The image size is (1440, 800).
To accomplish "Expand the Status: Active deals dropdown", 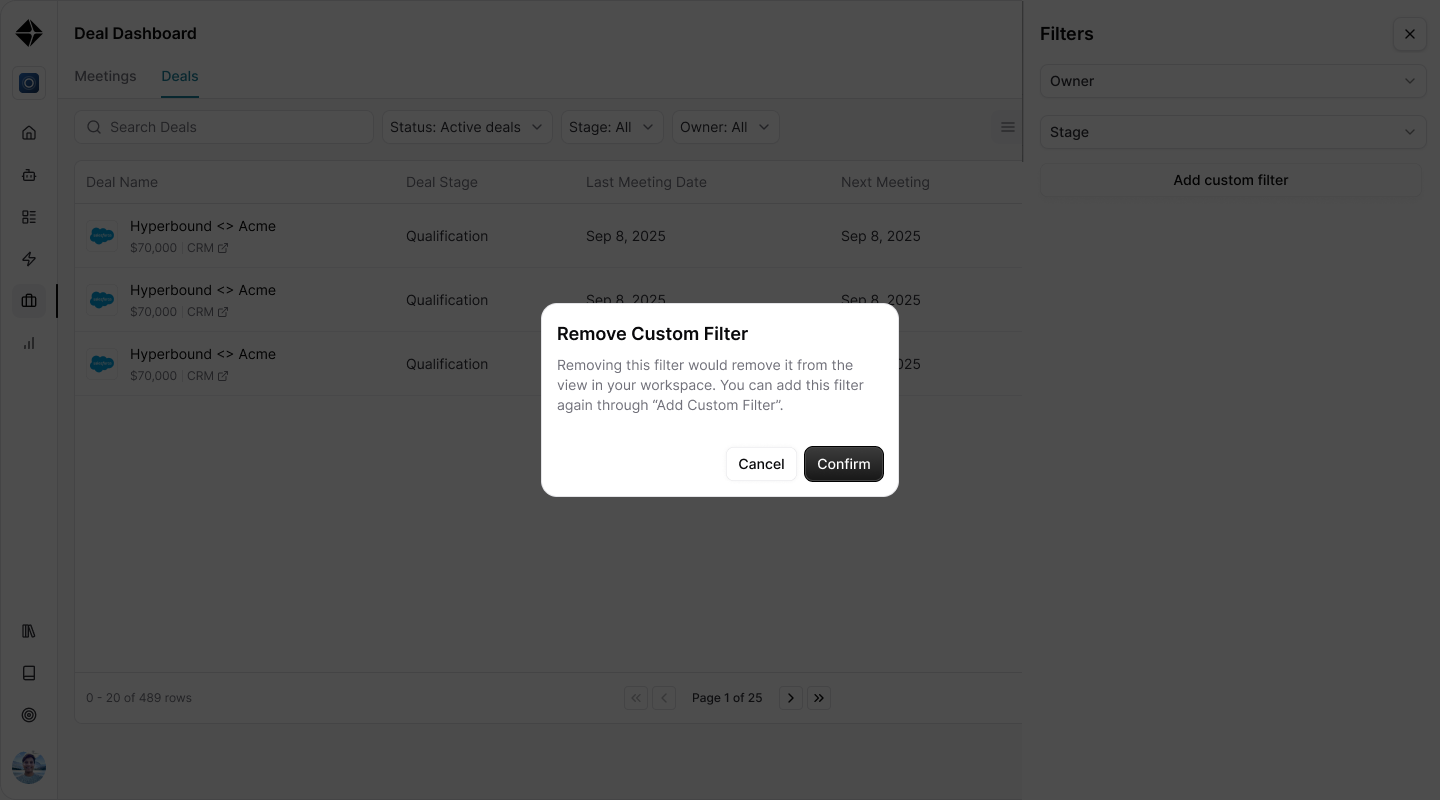I will point(467,127).
